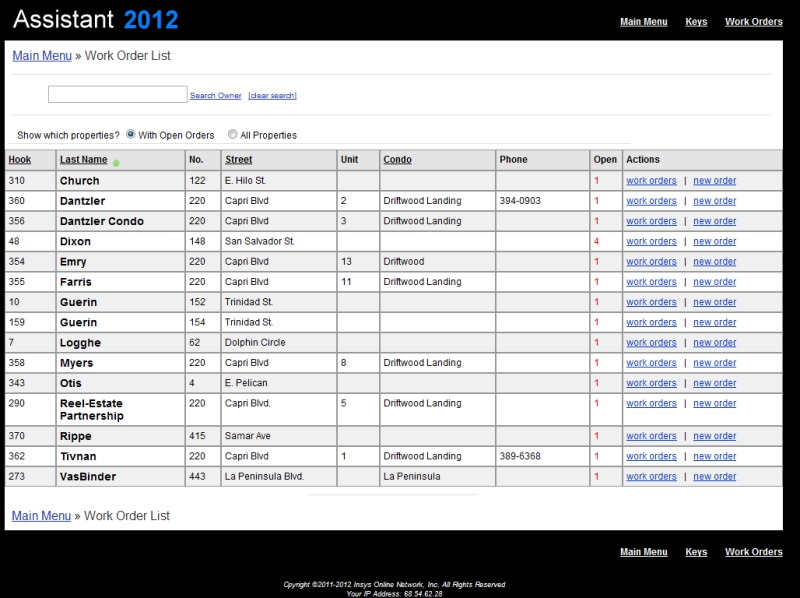The height and width of the screenshot is (598, 800).
Task: Select the All Properties radio option
Action: pyautogui.click(x=233, y=134)
